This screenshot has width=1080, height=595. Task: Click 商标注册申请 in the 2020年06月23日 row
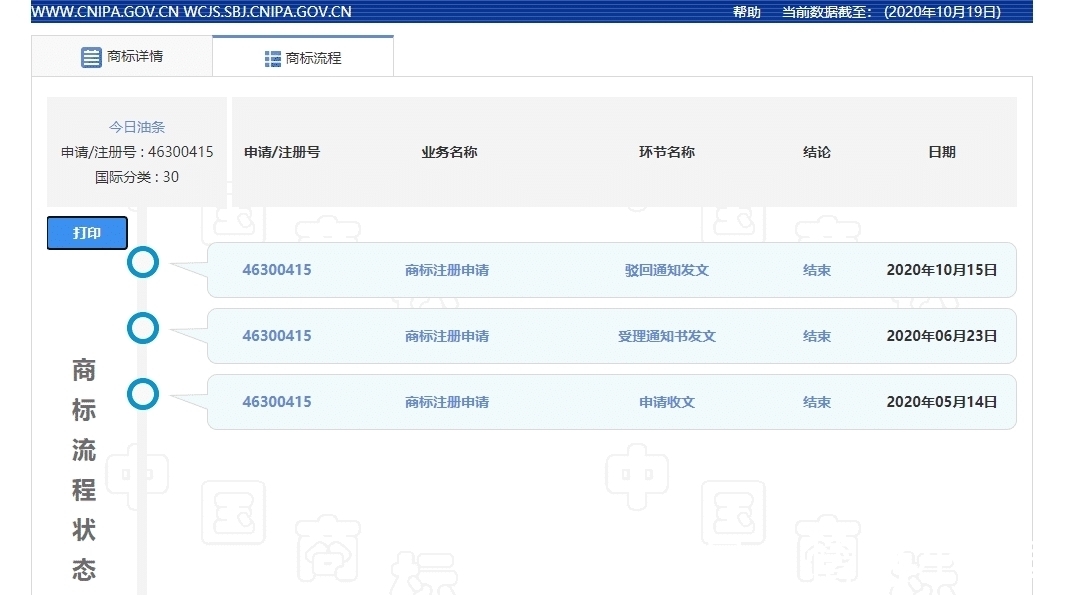pos(447,336)
